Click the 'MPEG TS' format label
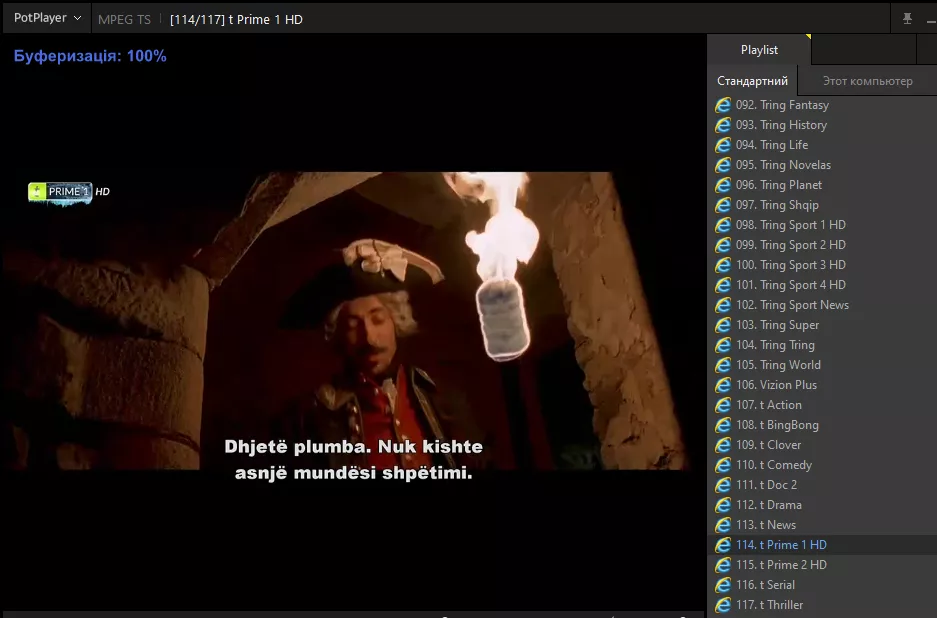 point(124,20)
